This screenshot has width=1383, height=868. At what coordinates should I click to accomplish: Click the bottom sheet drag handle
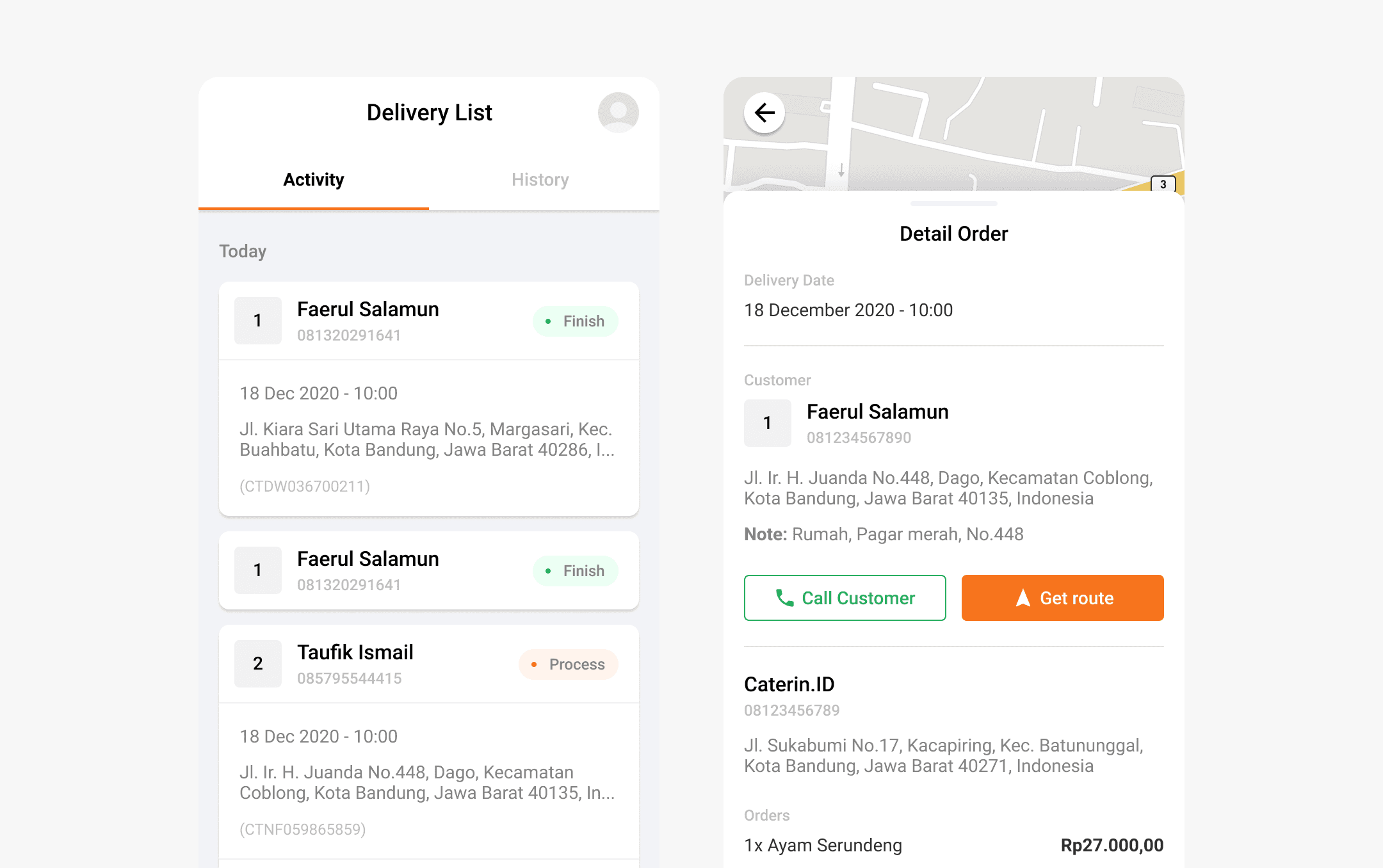click(x=953, y=204)
